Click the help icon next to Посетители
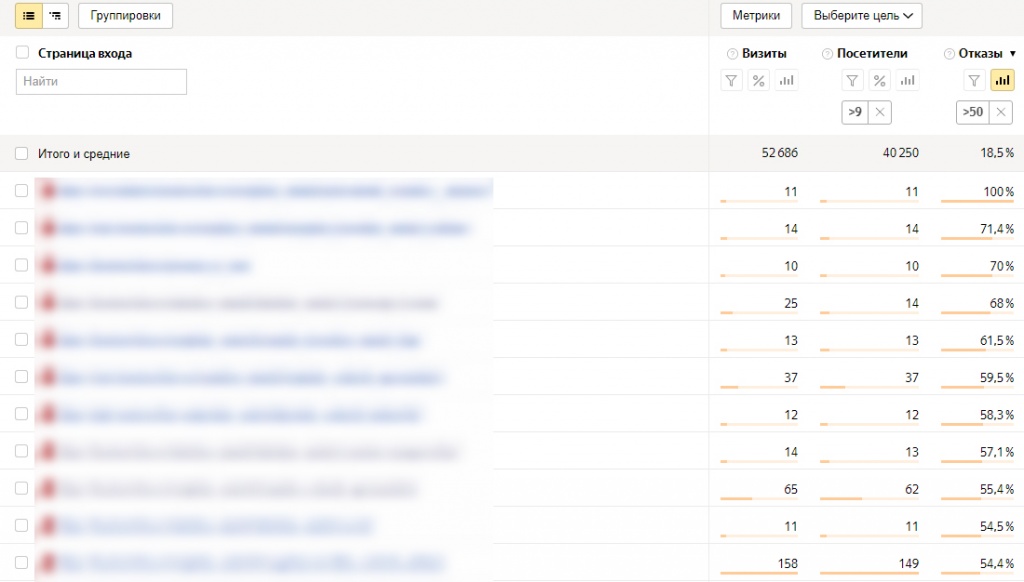The image size is (1024, 582). coord(827,54)
